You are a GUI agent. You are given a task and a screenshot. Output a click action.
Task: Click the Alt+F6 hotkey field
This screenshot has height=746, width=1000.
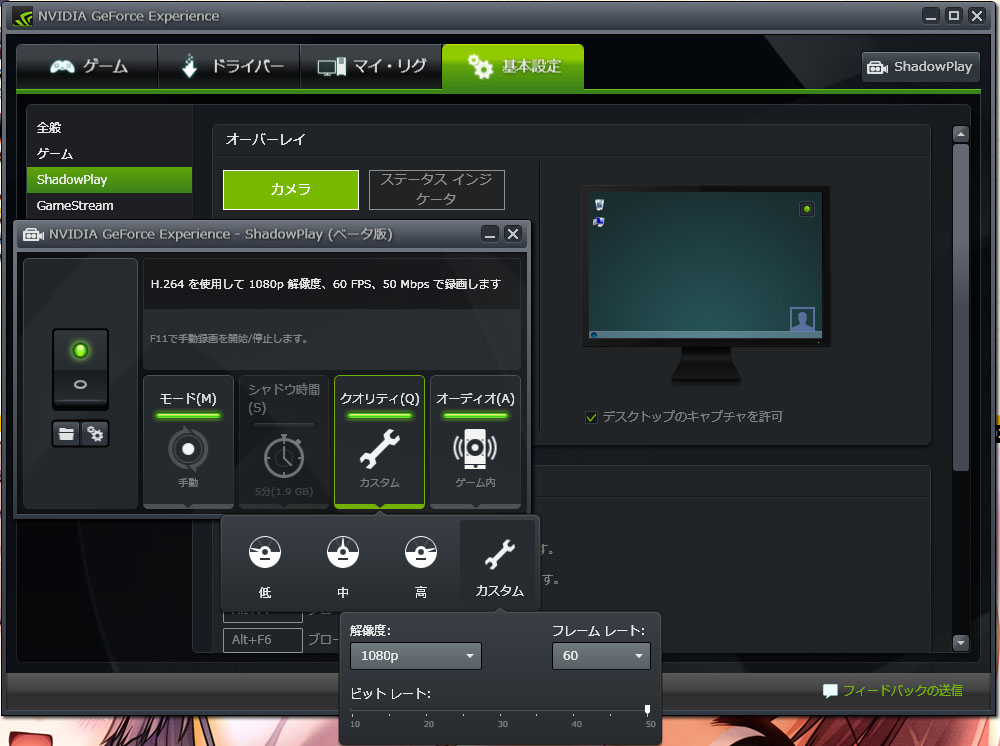(x=263, y=640)
